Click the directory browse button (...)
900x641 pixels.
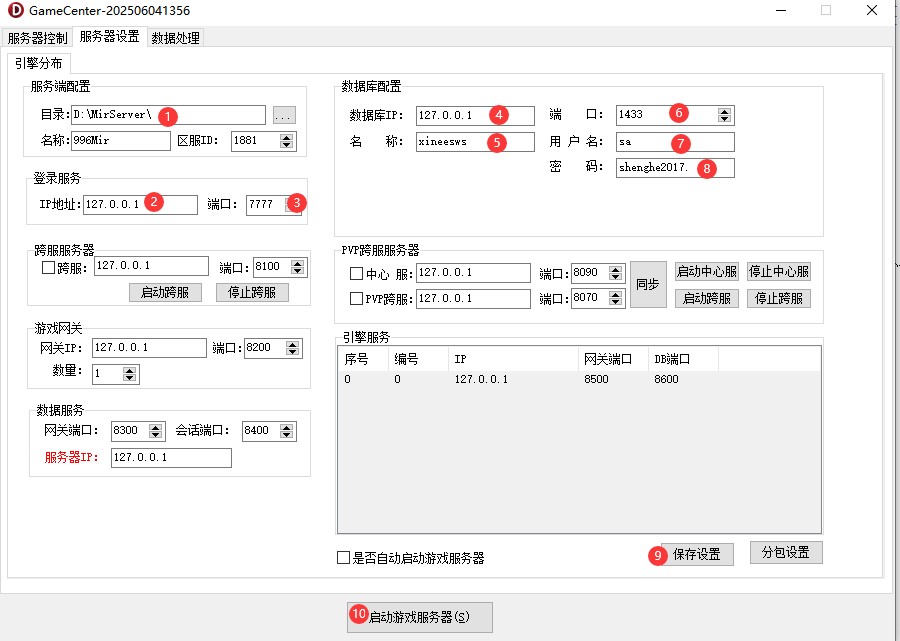pyautogui.click(x=284, y=115)
